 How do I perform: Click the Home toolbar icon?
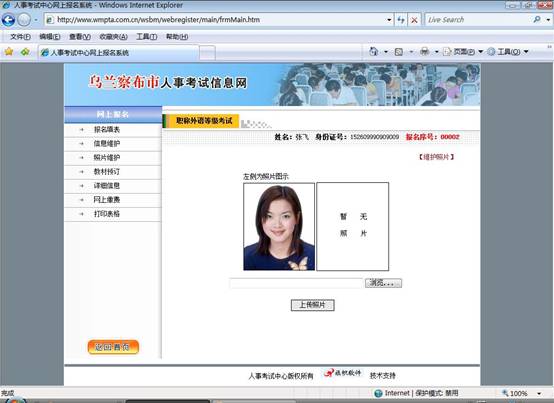pyautogui.click(x=373, y=52)
